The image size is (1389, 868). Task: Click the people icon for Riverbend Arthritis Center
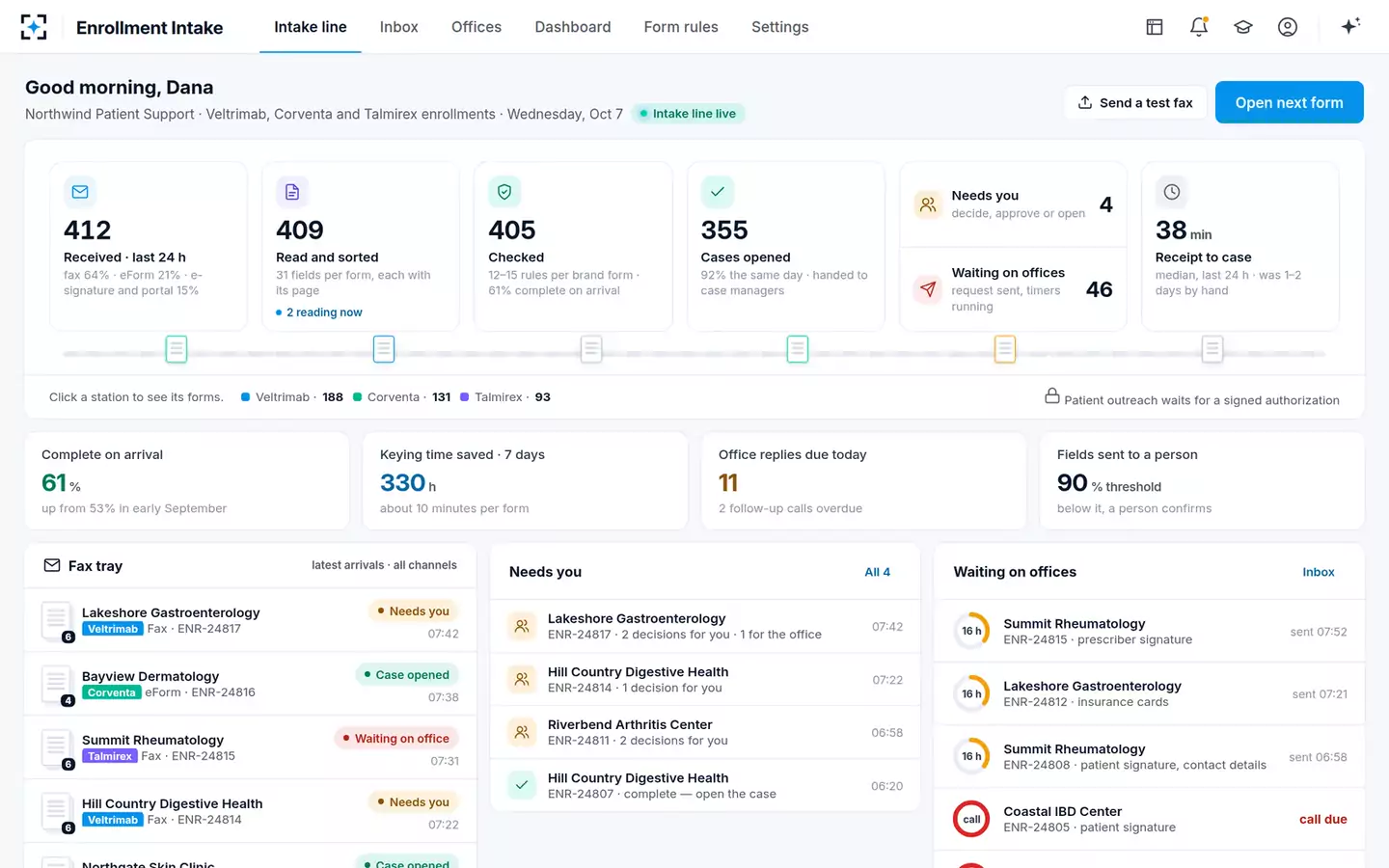point(522,732)
